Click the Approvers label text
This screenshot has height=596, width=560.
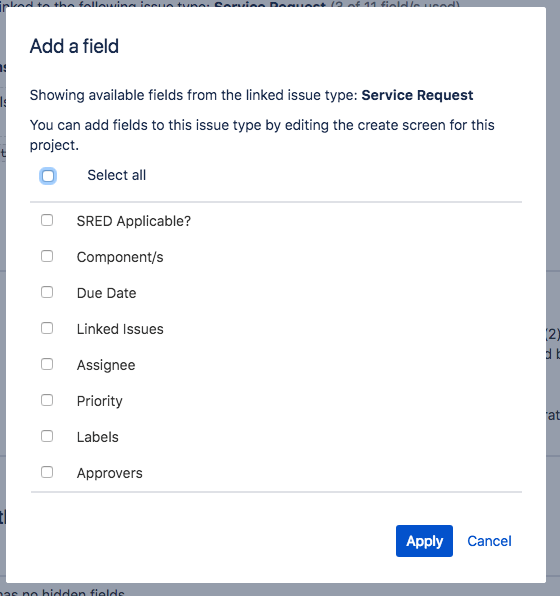[109, 473]
